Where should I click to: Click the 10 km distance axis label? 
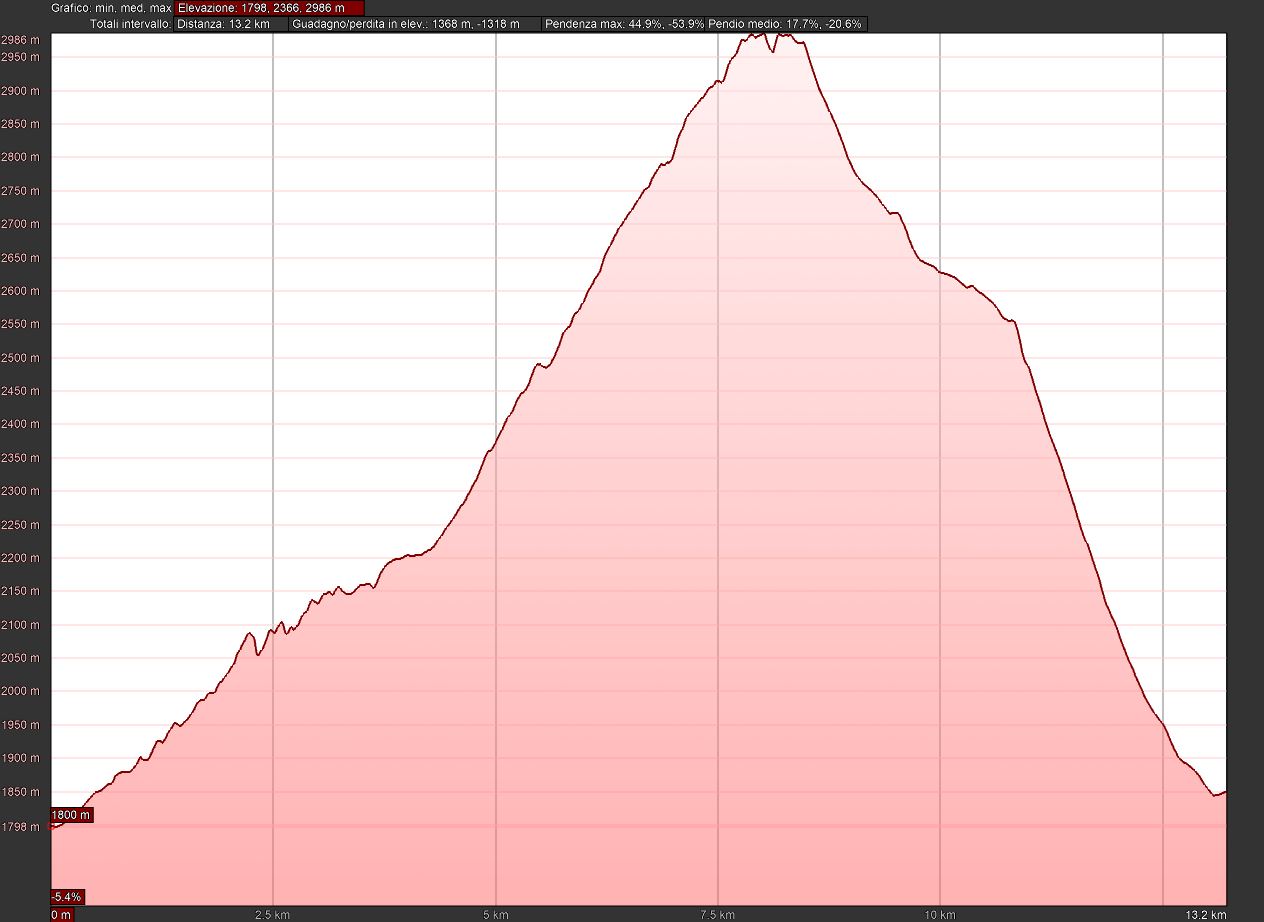[x=940, y=914]
